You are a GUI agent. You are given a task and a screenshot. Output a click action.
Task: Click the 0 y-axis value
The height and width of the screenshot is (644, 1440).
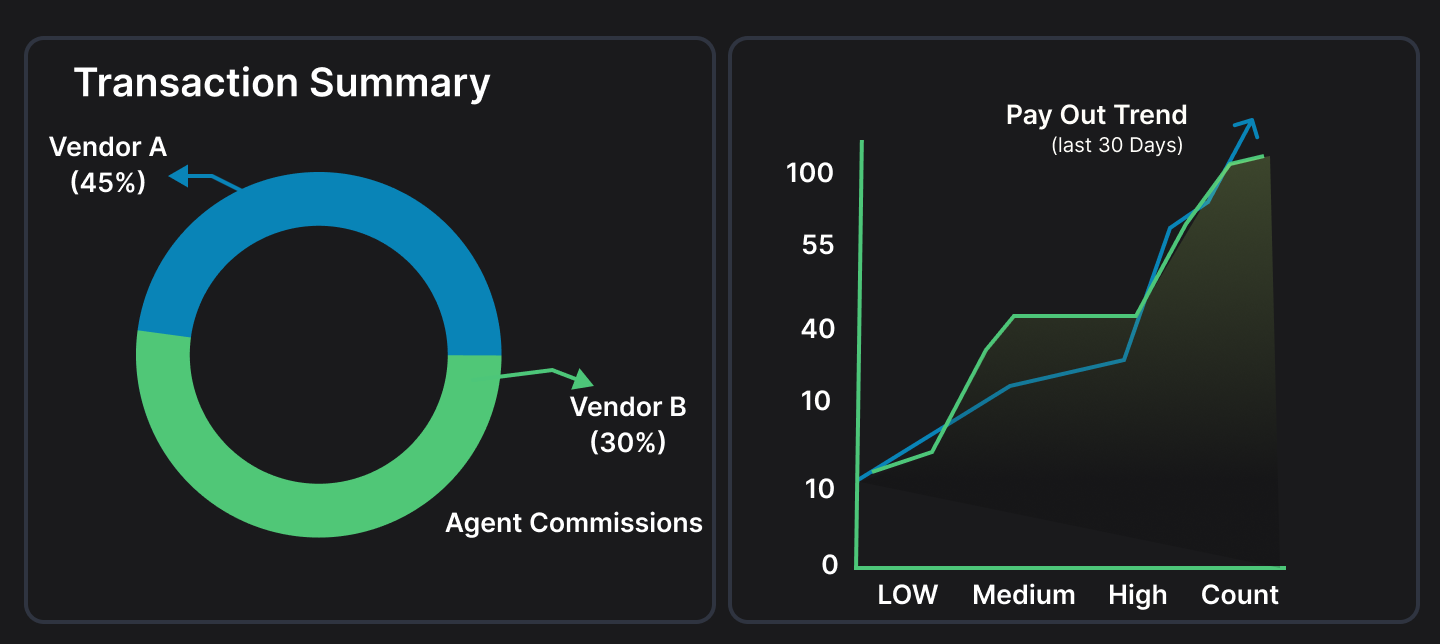[x=829, y=565]
